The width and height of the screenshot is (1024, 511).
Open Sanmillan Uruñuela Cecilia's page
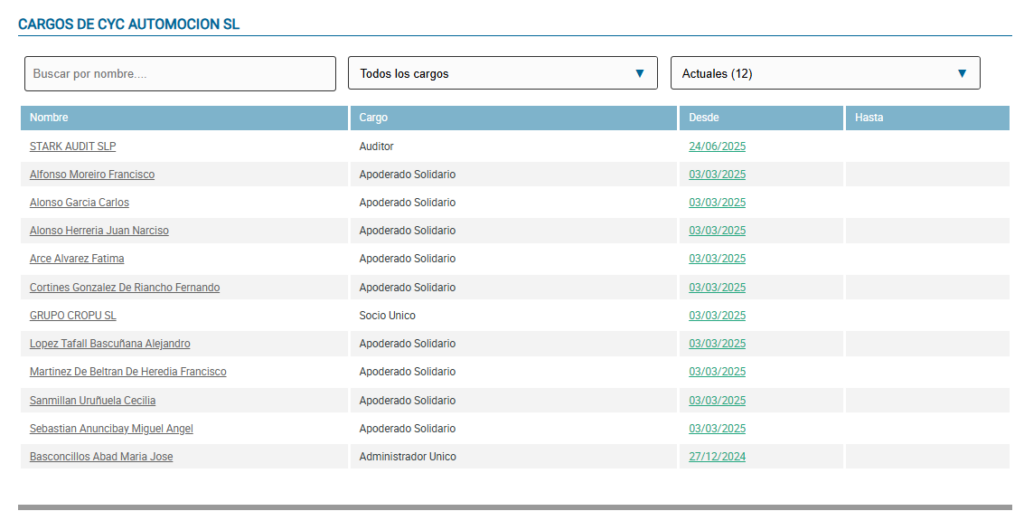pos(92,401)
